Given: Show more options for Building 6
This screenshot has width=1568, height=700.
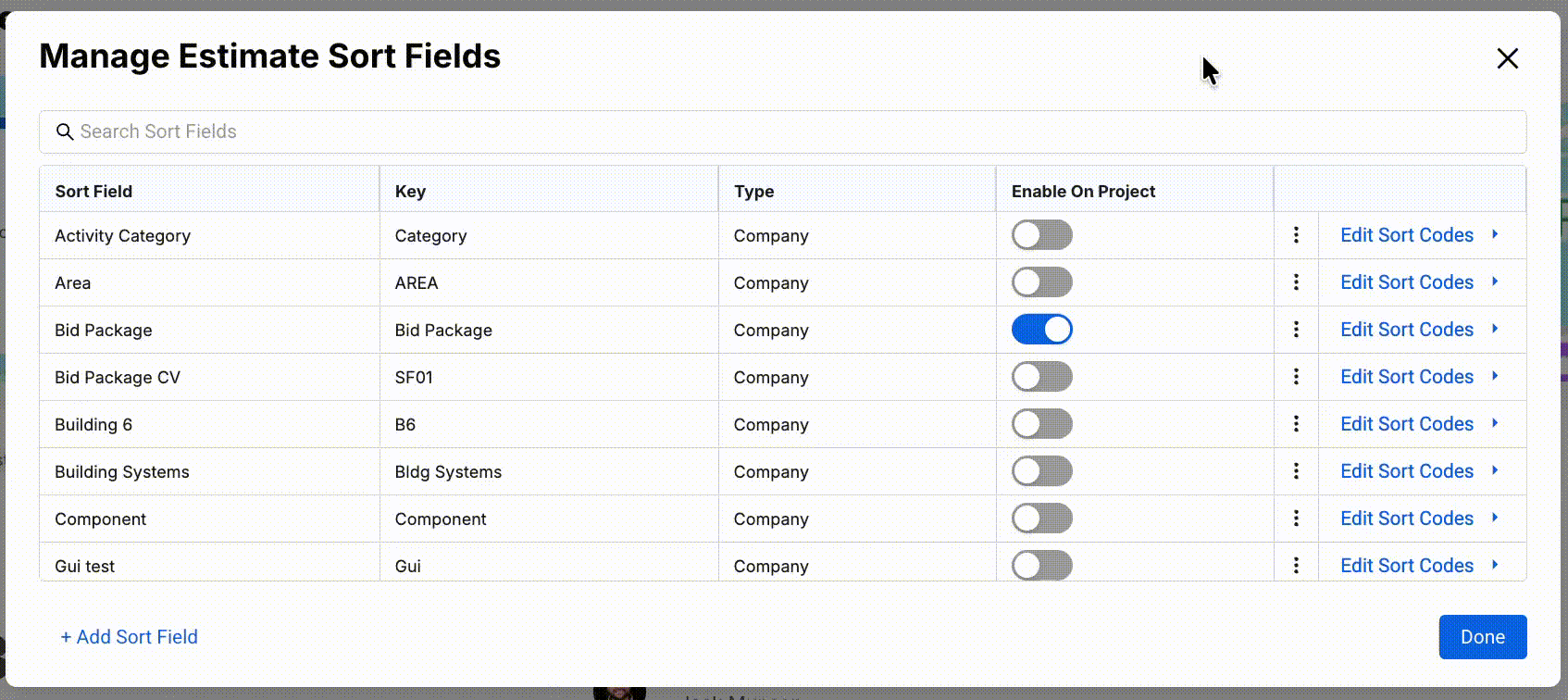Looking at the screenshot, I should click(1296, 424).
